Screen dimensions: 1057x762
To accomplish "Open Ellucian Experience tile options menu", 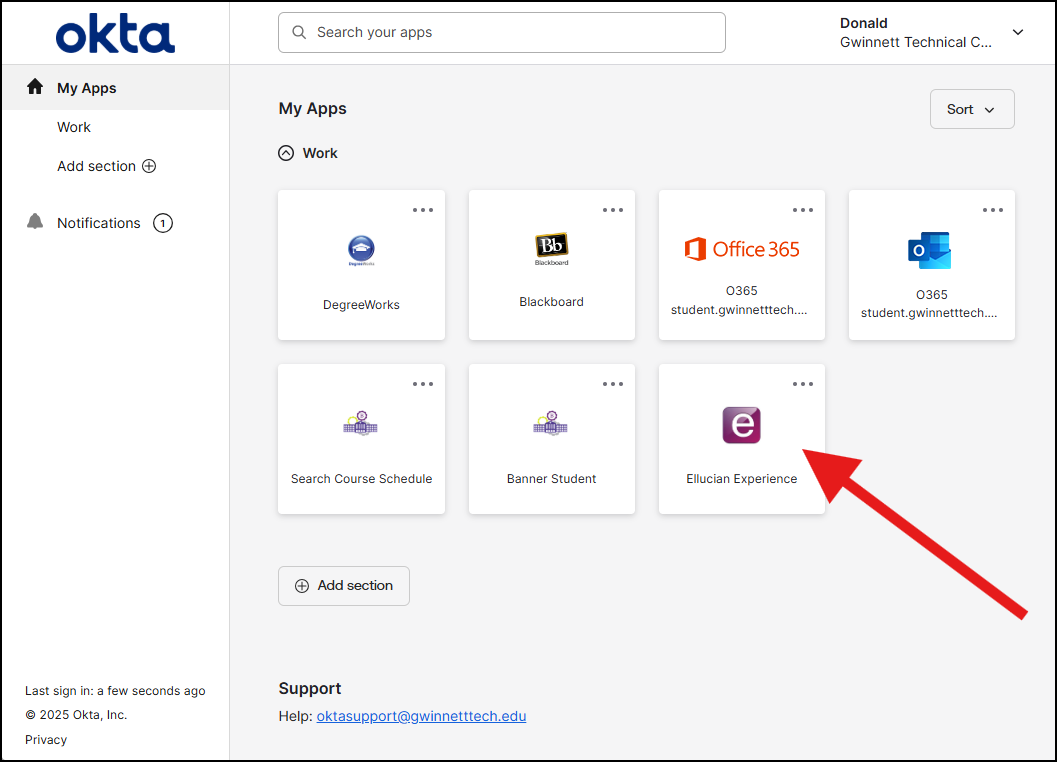I will click(803, 384).
